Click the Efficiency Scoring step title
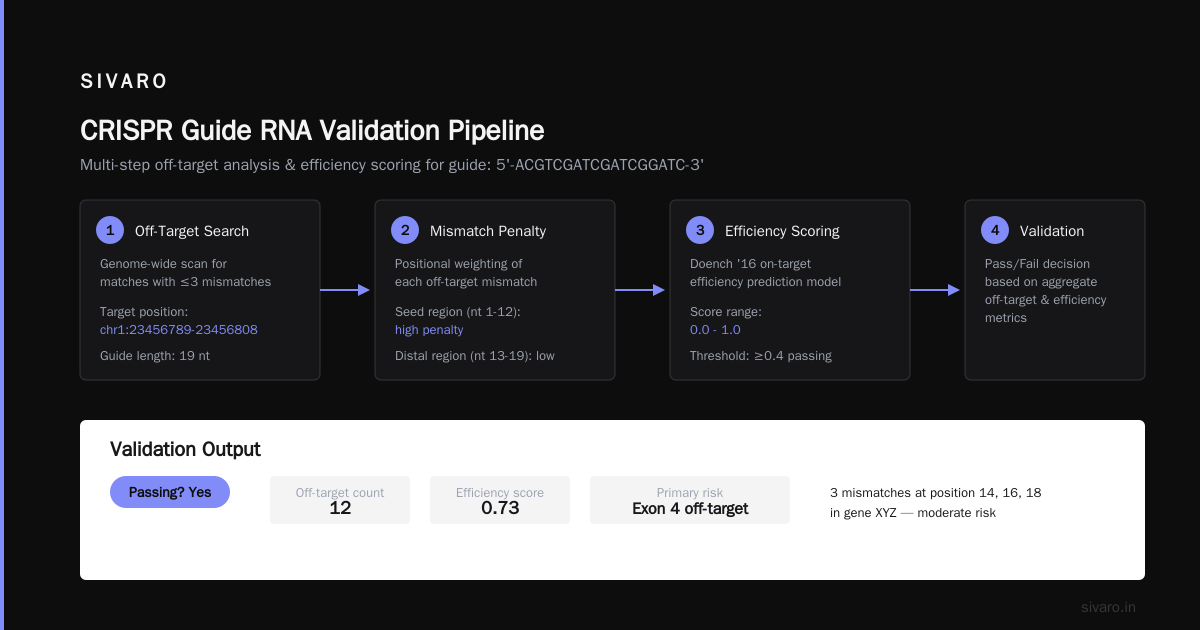 [782, 231]
